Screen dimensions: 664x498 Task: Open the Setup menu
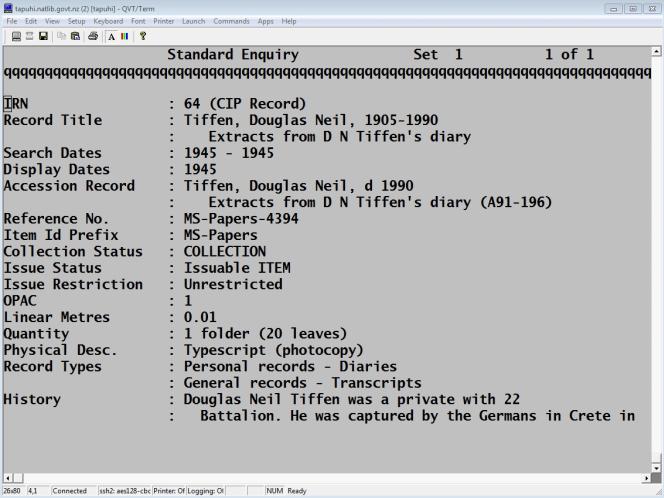[76, 21]
